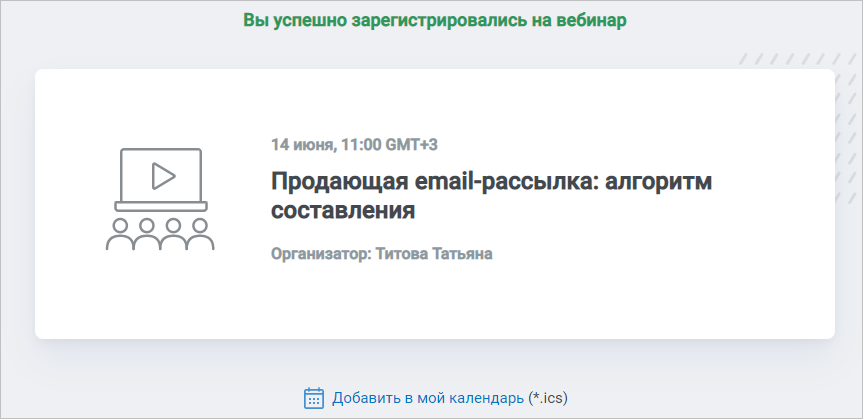Click the second audience person from left
The height and width of the screenshot is (419, 863).
pos(146,235)
